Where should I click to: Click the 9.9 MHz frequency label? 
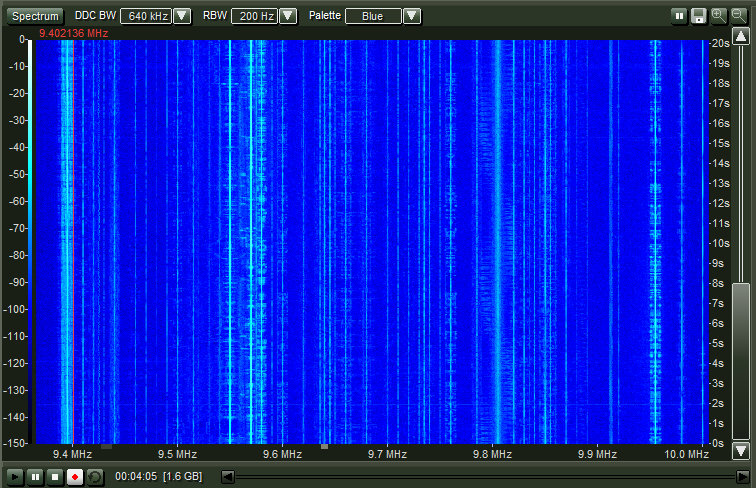tap(597, 454)
